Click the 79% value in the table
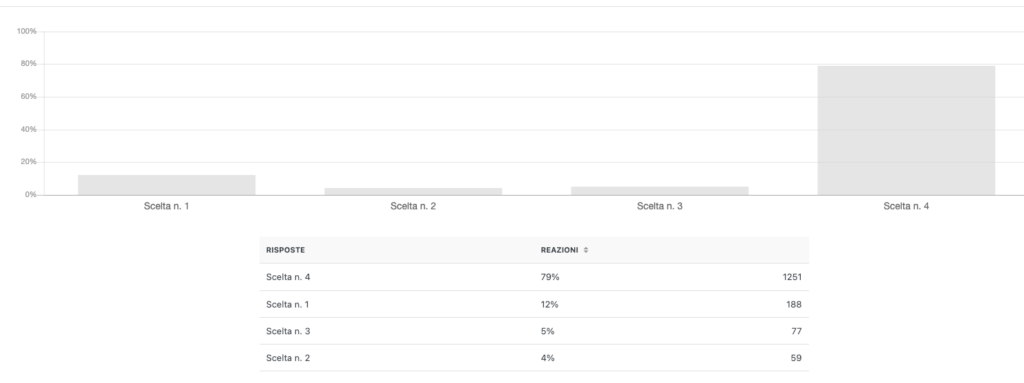 (x=550, y=277)
